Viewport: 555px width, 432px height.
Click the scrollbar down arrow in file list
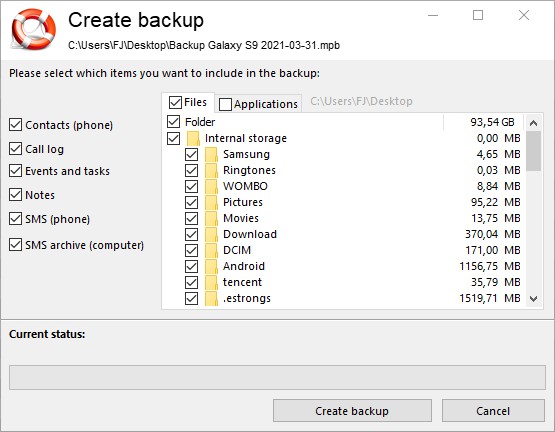tap(533, 299)
